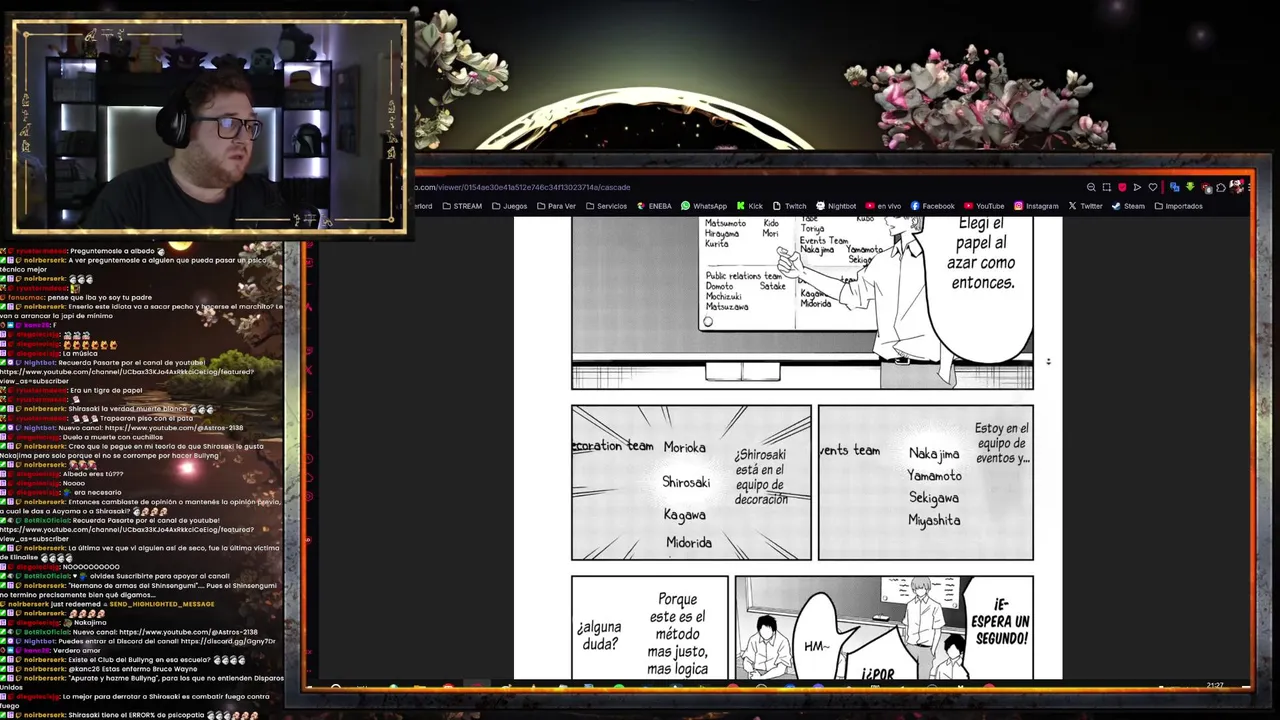The width and height of the screenshot is (1280, 720).
Task: Click the browser address bar URL
Action: tap(524, 187)
